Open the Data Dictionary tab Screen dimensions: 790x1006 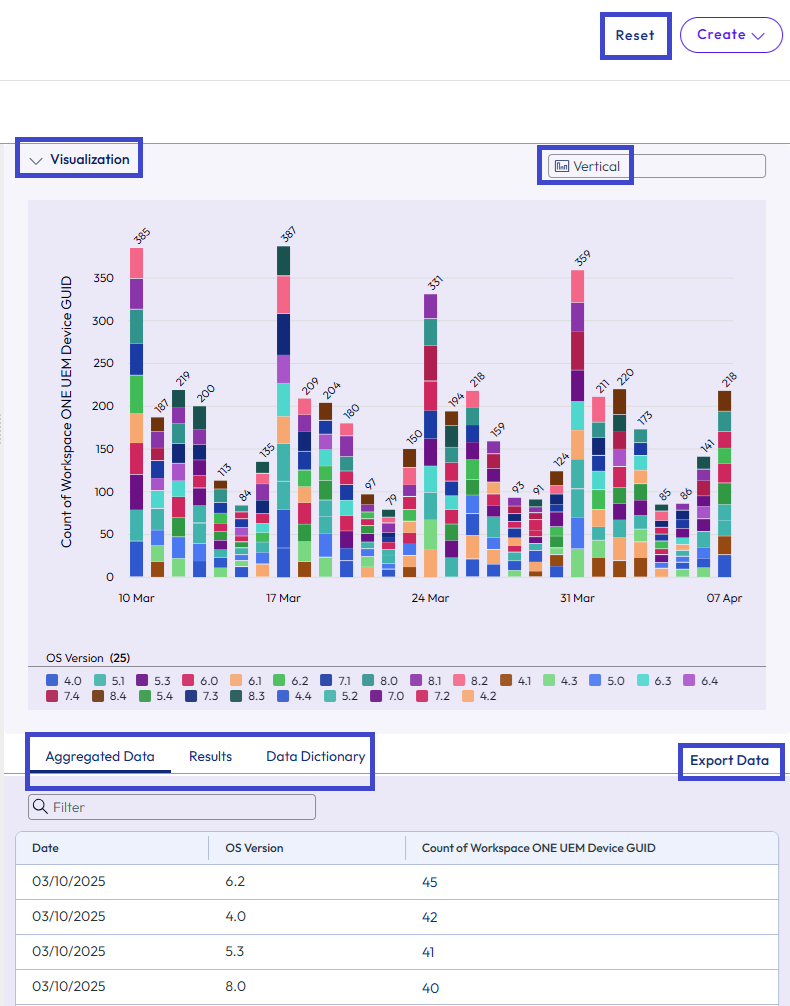pos(316,756)
